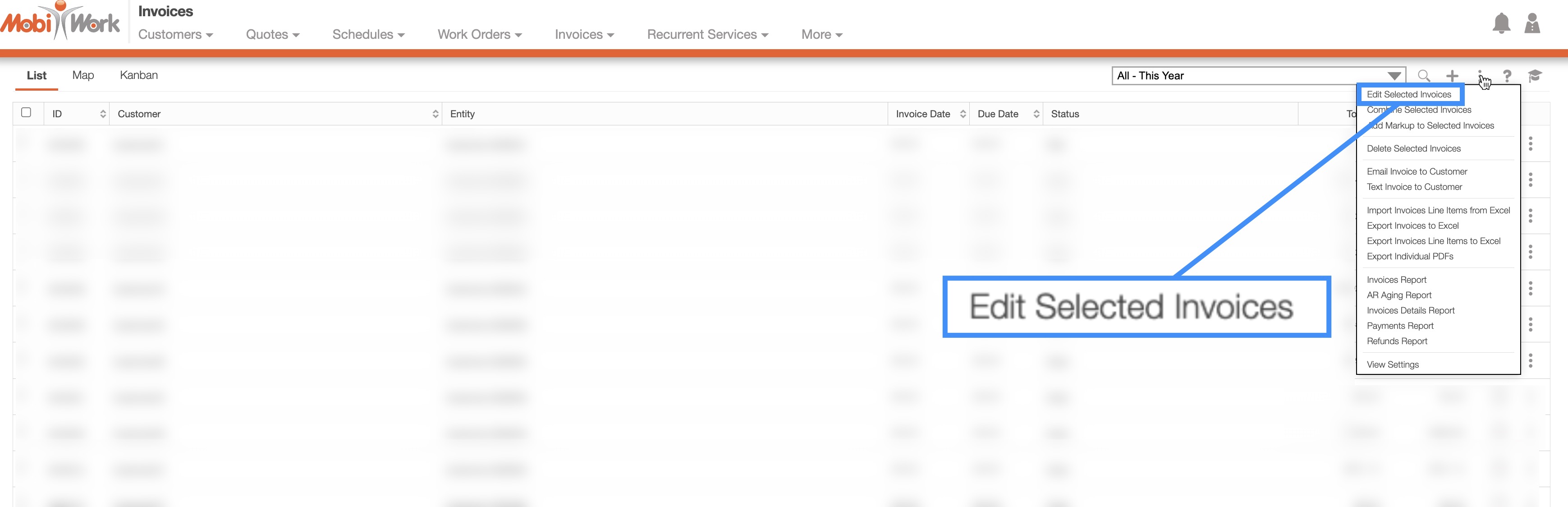Sort by the ID column arrows
Image resolution: width=1568 pixels, height=507 pixels.
tap(103, 114)
